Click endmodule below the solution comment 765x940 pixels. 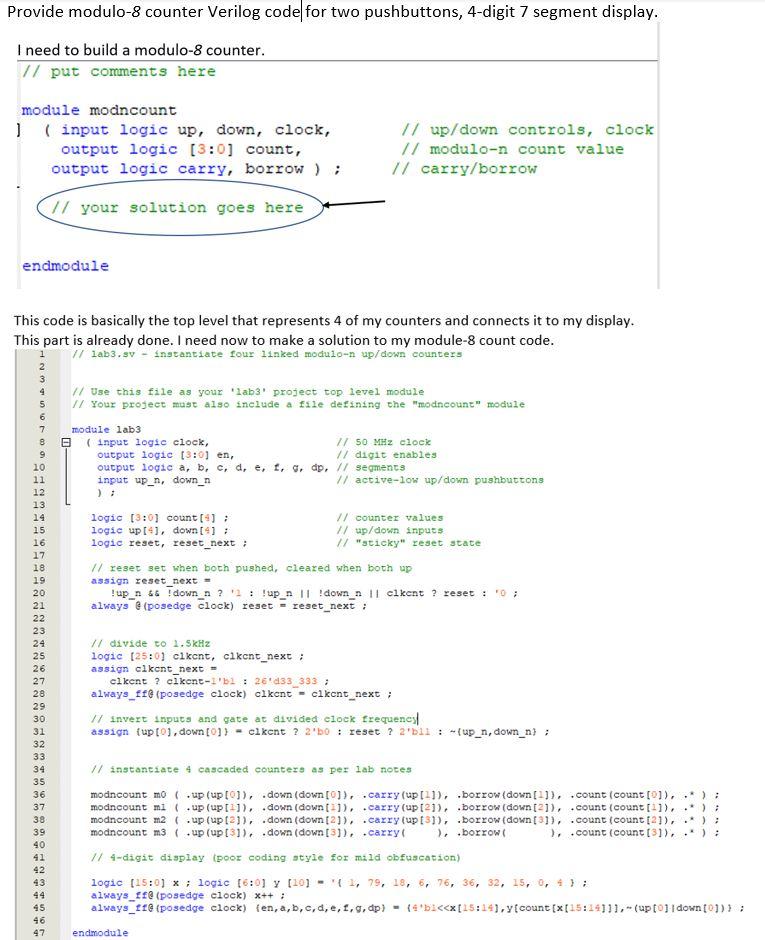(x=65, y=266)
